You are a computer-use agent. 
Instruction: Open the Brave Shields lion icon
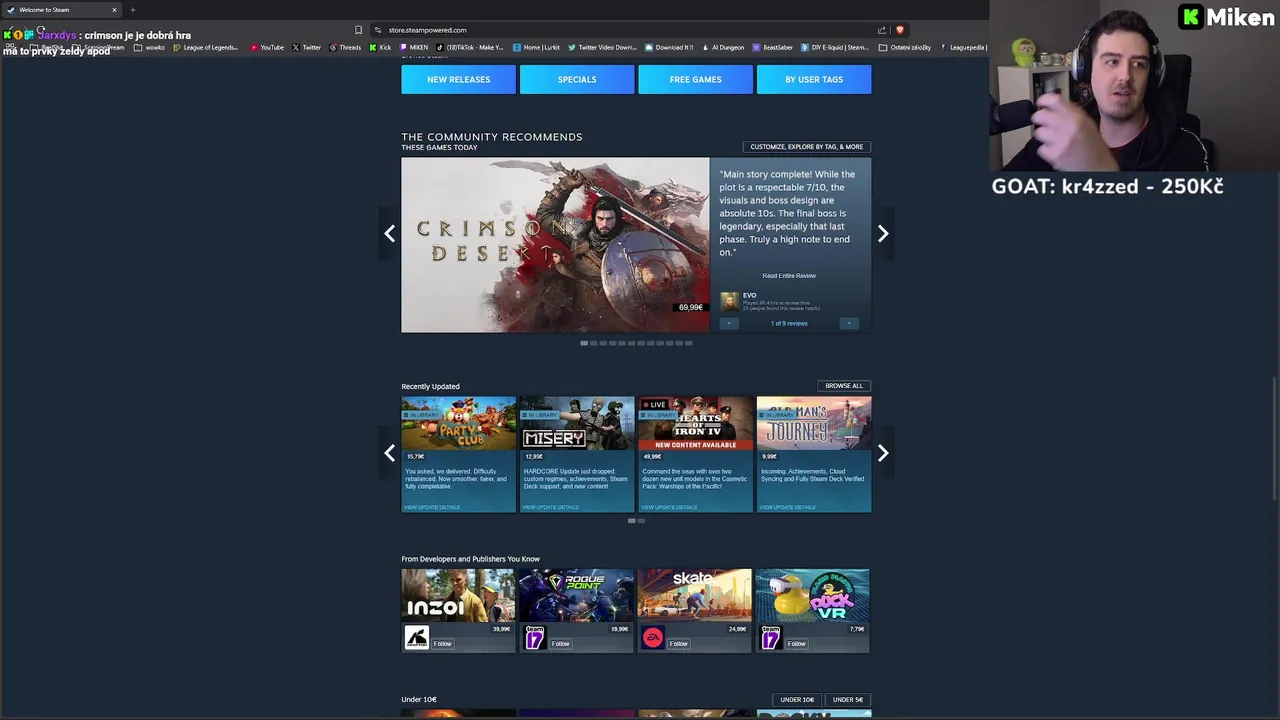(899, 30)
